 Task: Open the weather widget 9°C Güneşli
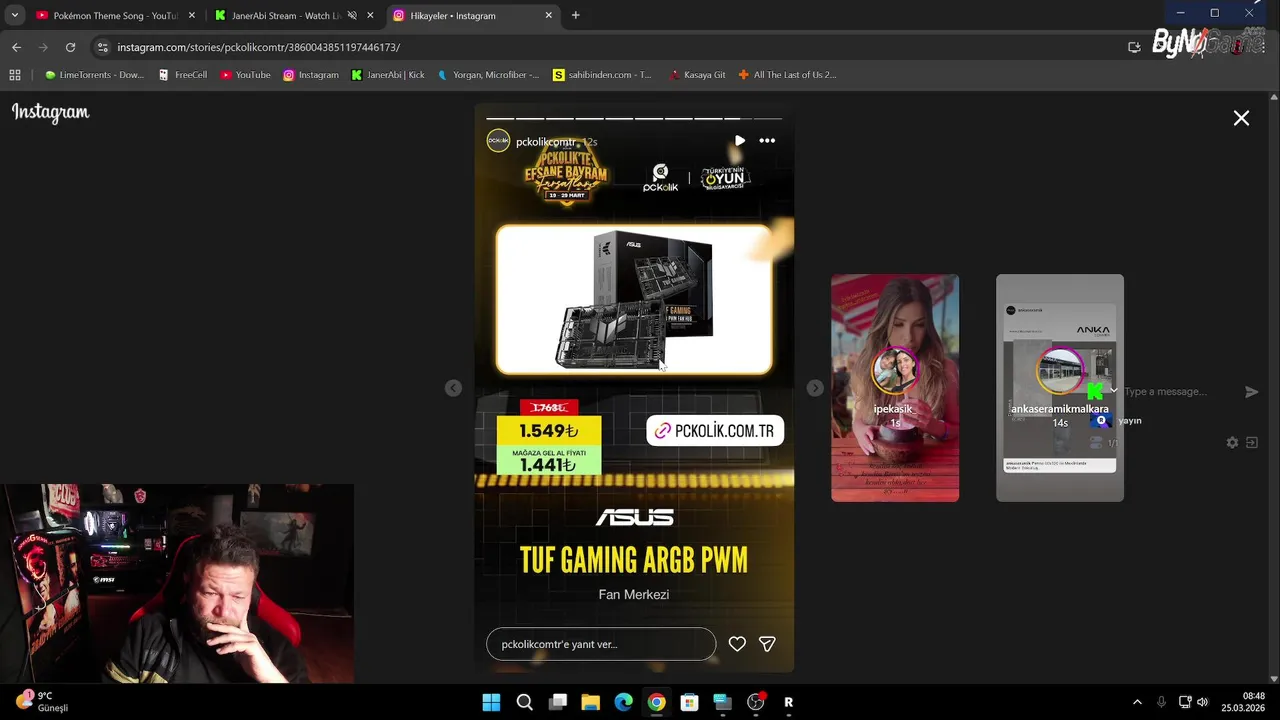click(x=43, y=702)
